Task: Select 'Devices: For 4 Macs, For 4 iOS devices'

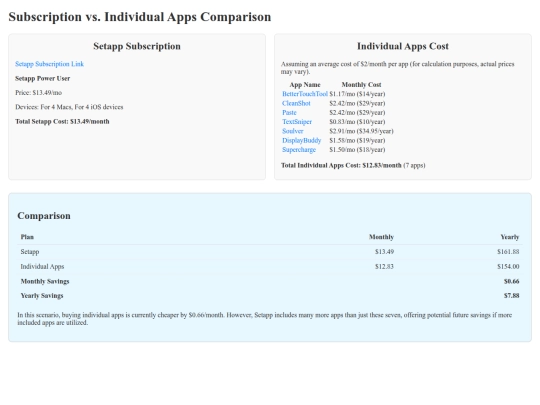Action: tap(69, 107)
